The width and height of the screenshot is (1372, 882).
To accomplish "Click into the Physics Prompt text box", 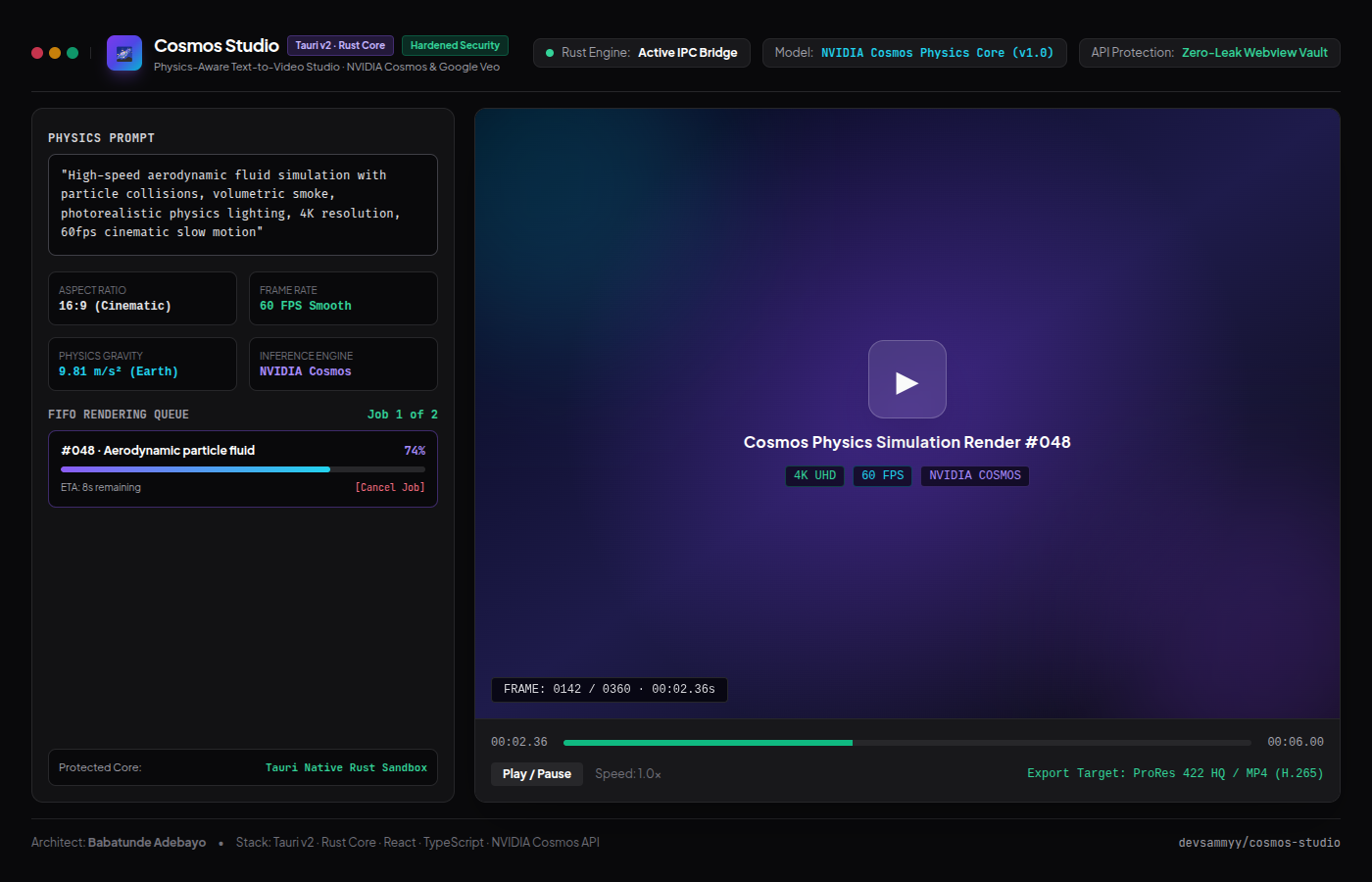I will pos(243,204).
